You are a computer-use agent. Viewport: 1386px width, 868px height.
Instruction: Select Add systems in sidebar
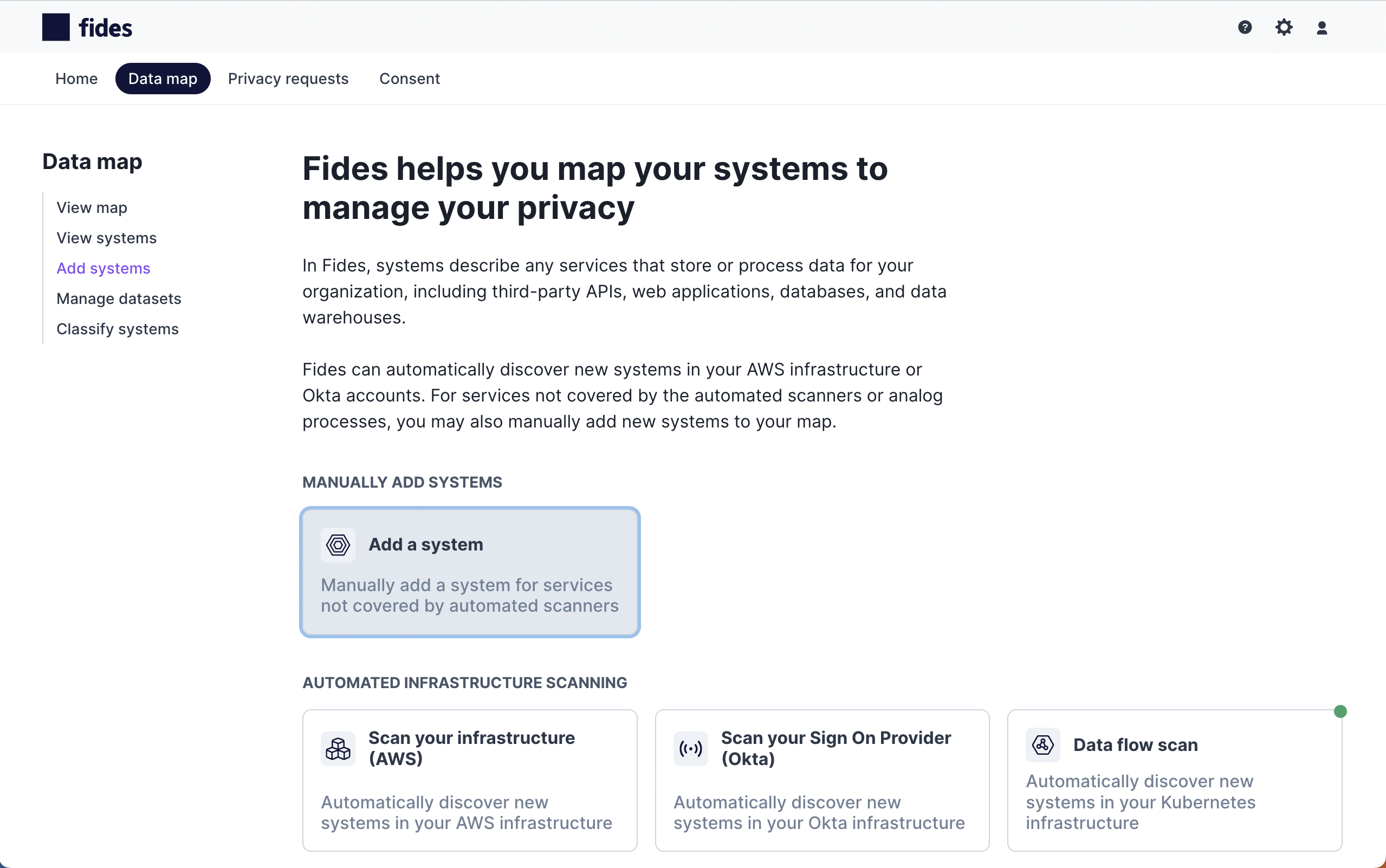[x=103, y=268]
